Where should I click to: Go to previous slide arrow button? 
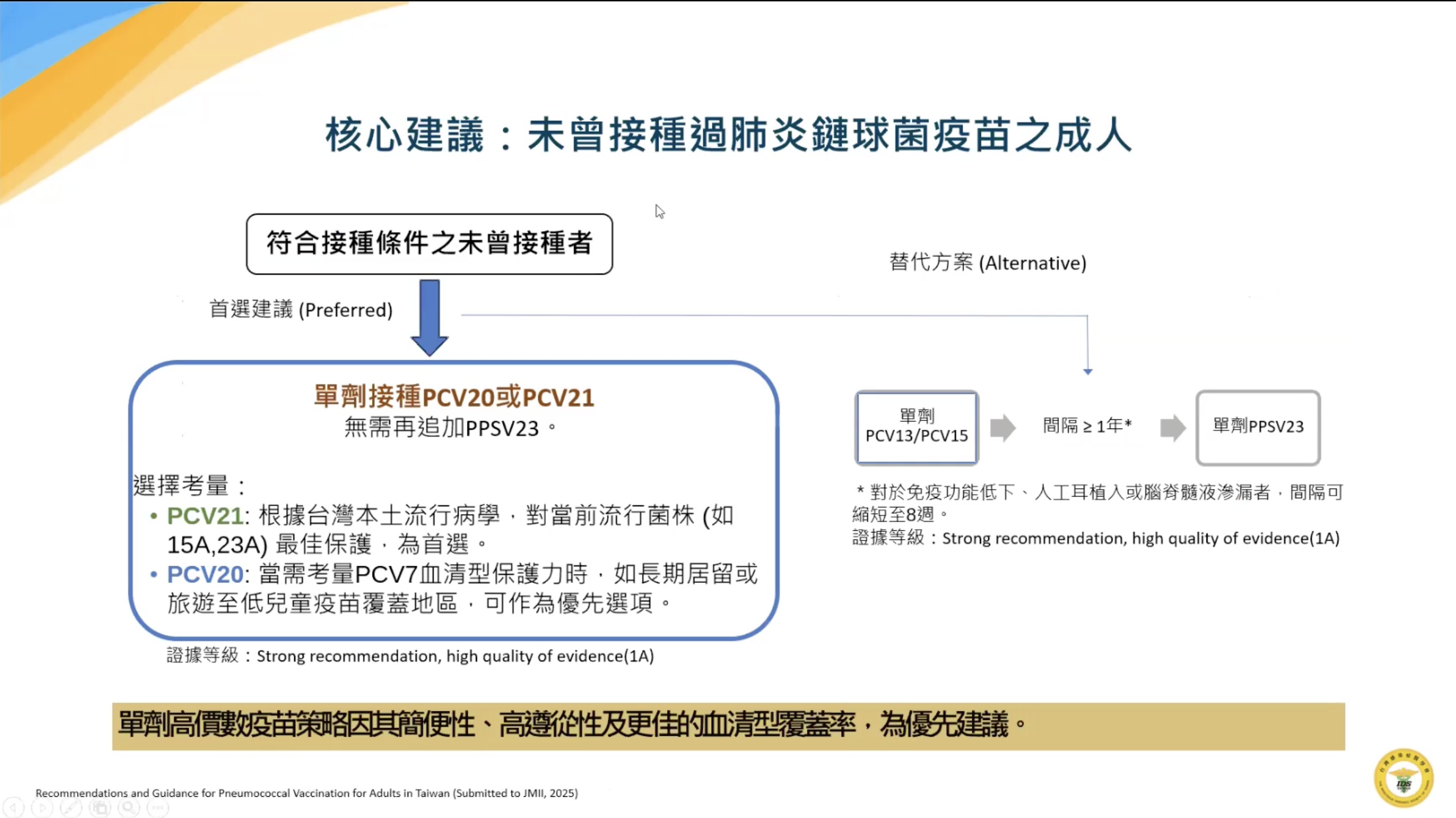tap(14, 807)
